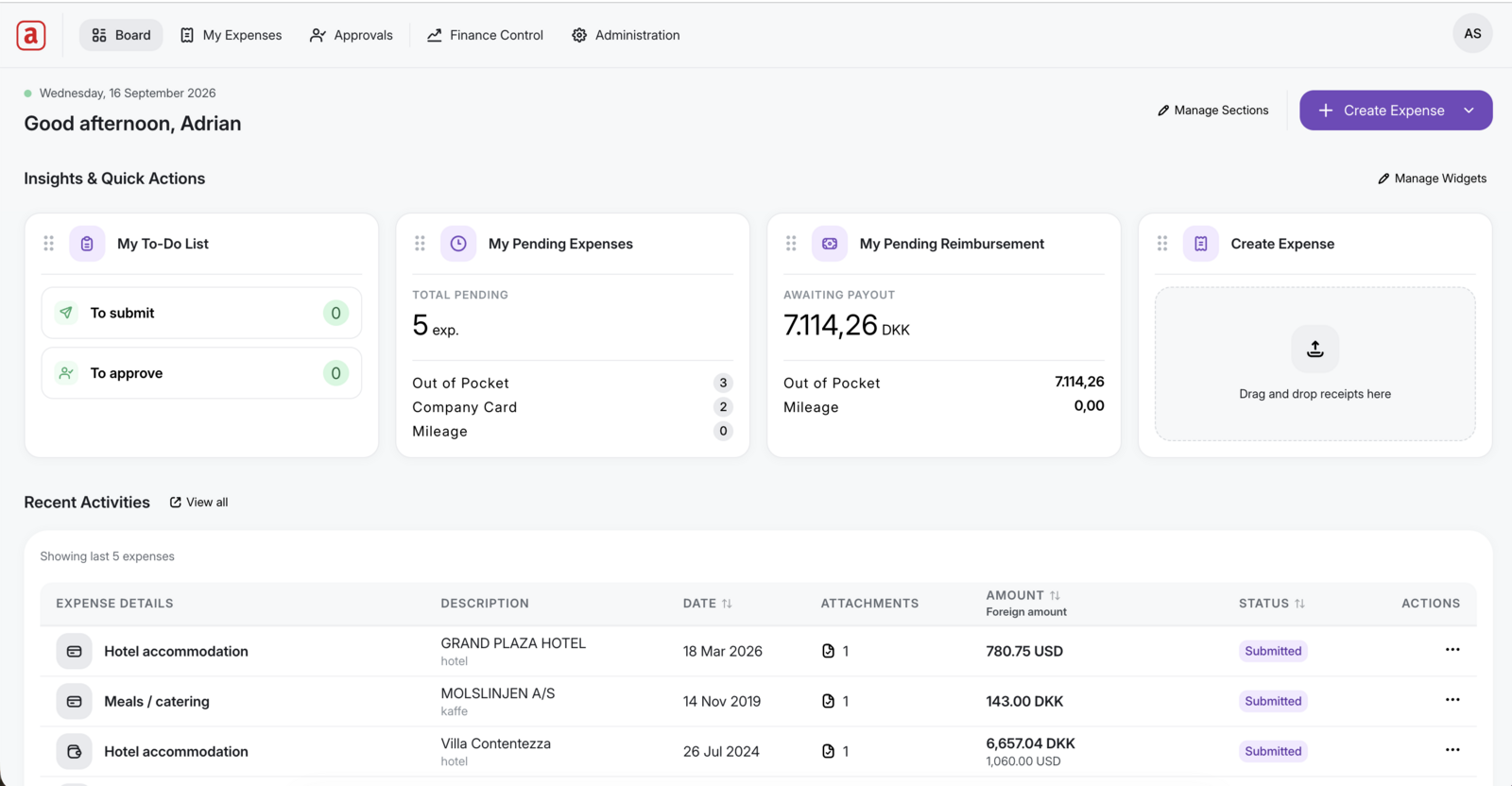This screenshot has height=786, width=1512.
Task: Click the My To-Do List clipboard icon
Action: (x=87, y=244)
